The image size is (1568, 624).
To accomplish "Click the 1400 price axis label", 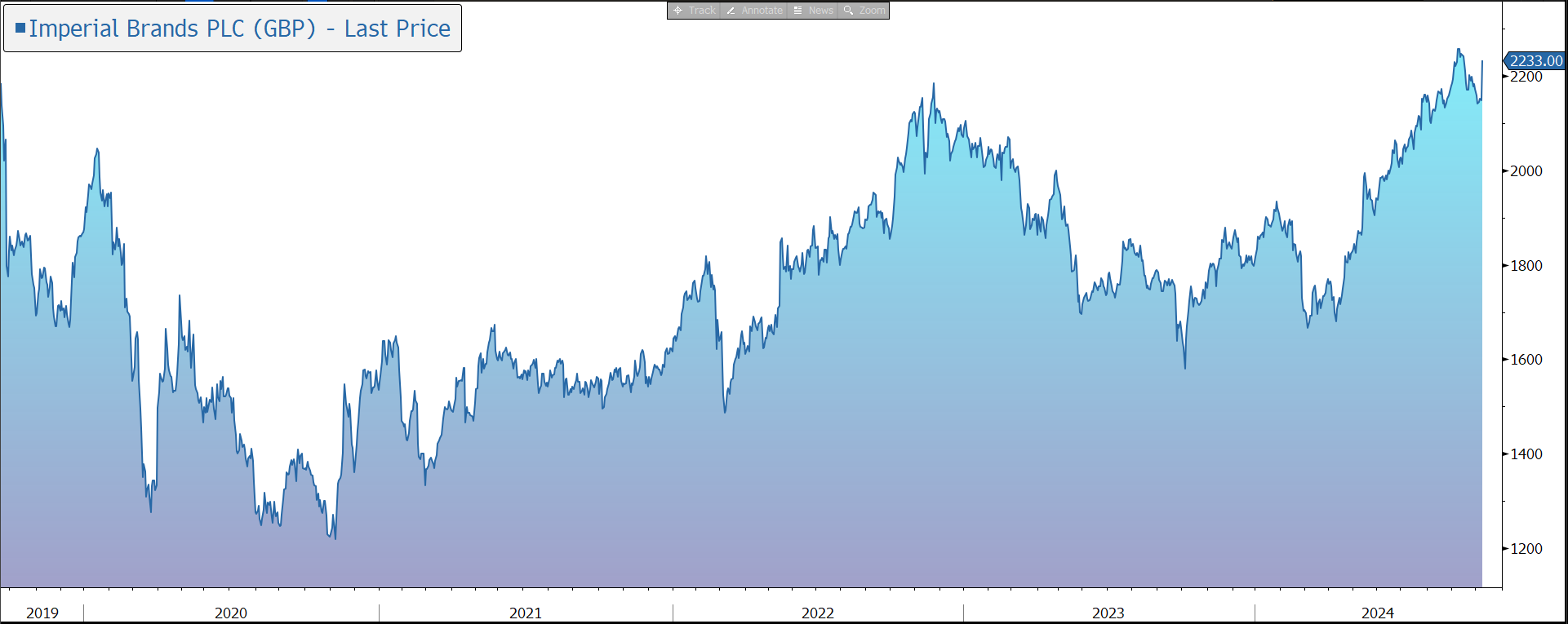I will pyautogui.click(x=1526, y=454).
